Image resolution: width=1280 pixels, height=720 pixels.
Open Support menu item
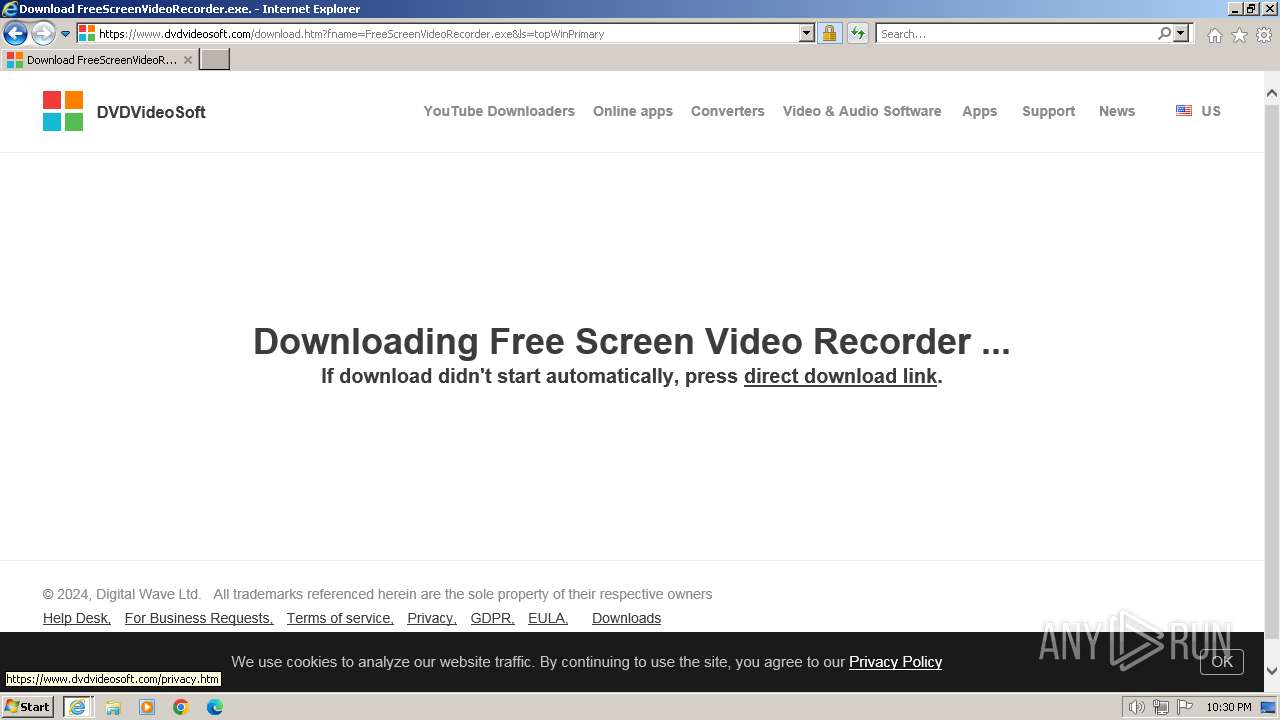[x=1049, y=111]
